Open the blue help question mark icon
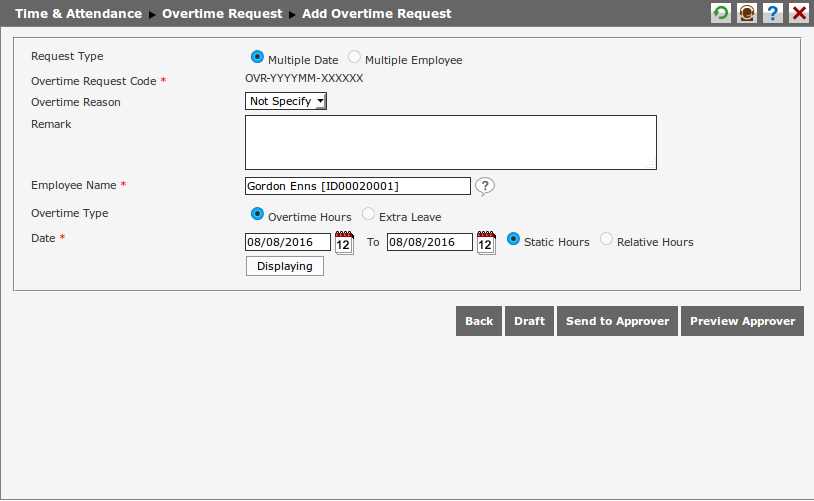Image resolution: width=814 pixels, height=501 pixels. 773,13
